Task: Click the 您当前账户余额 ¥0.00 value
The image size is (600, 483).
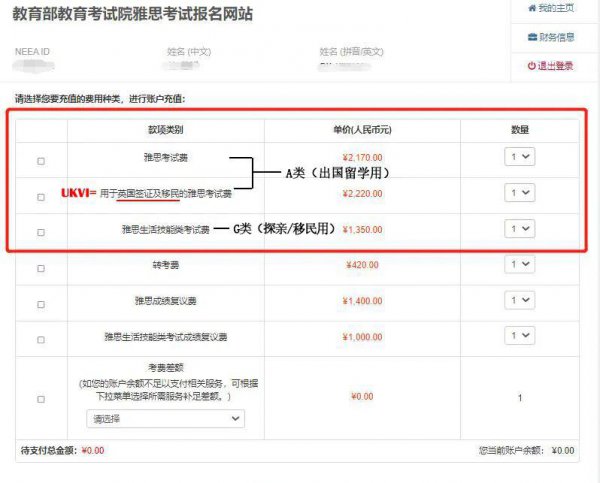Action: (563, 450)
